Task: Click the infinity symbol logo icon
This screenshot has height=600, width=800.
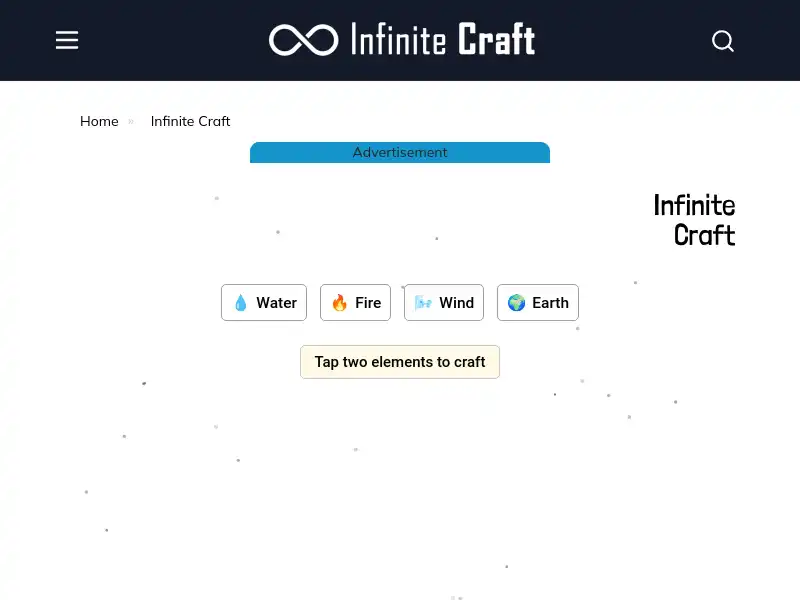Action: [304, 40]
